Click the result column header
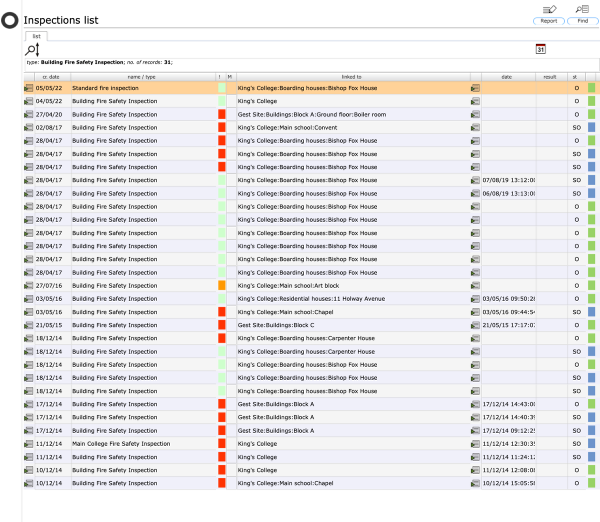 550,76
